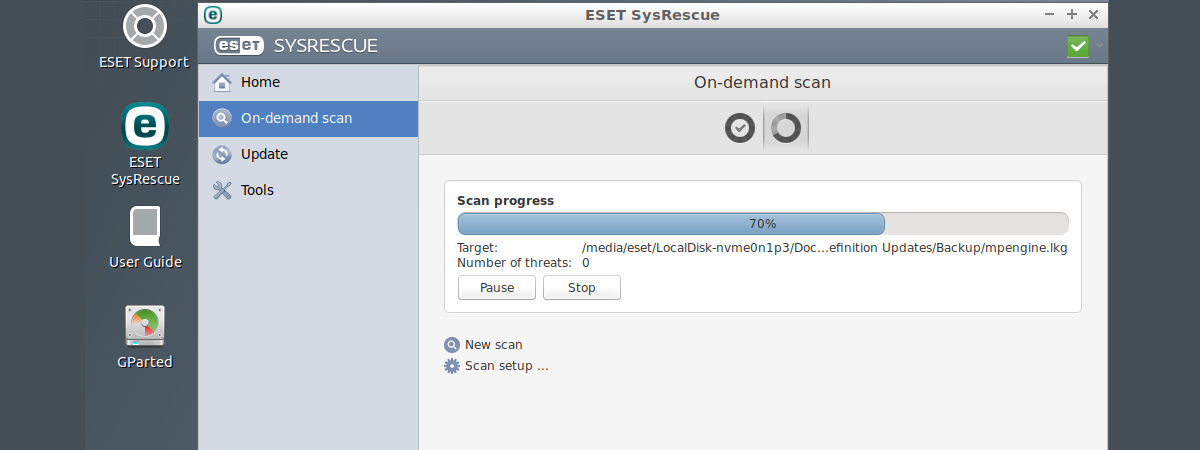Close the ESET SysRescue window
Screen dimensions: 1200x450
click(1094, 15)
